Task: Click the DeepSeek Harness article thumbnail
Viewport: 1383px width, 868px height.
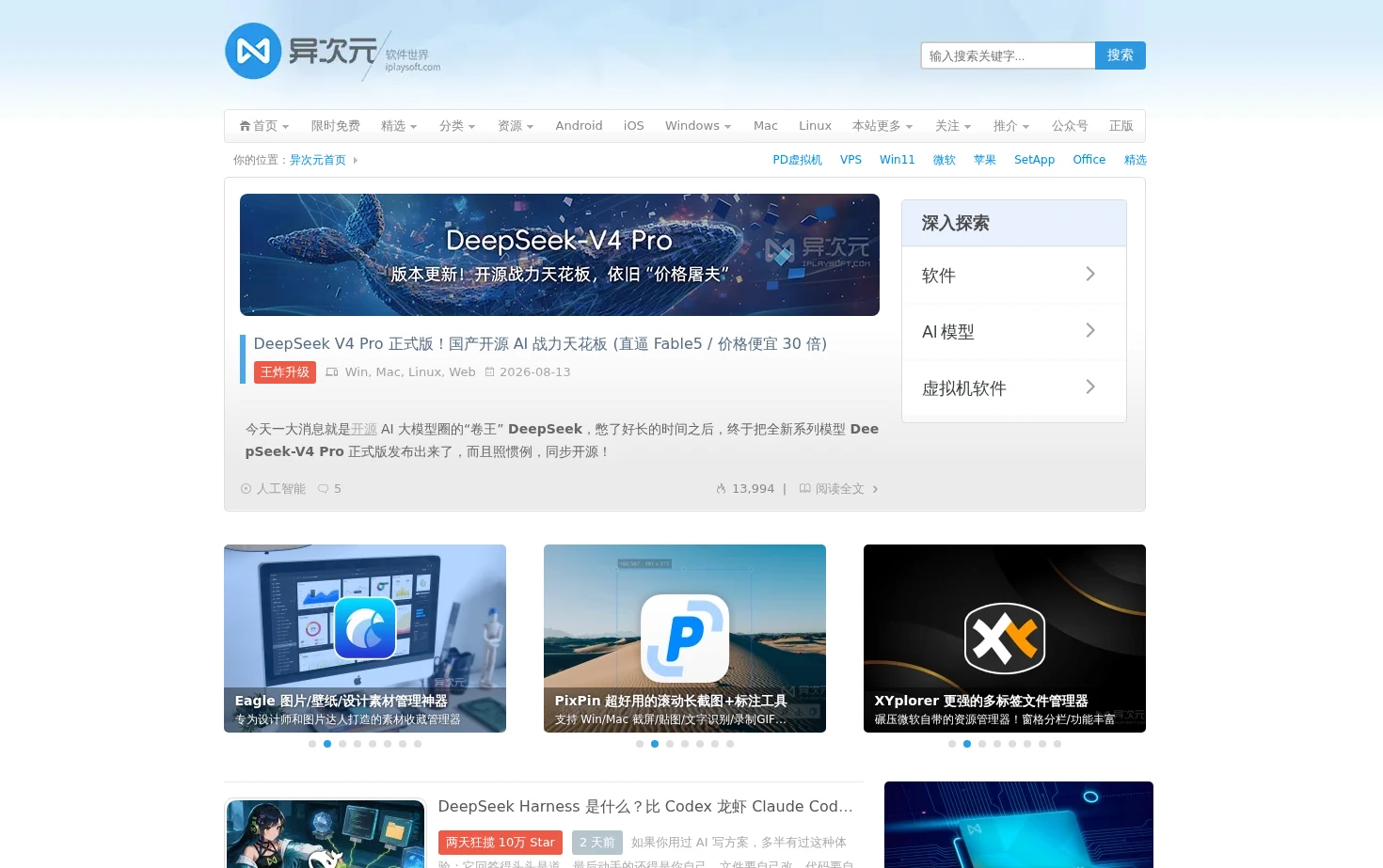Action: (326, 834)
